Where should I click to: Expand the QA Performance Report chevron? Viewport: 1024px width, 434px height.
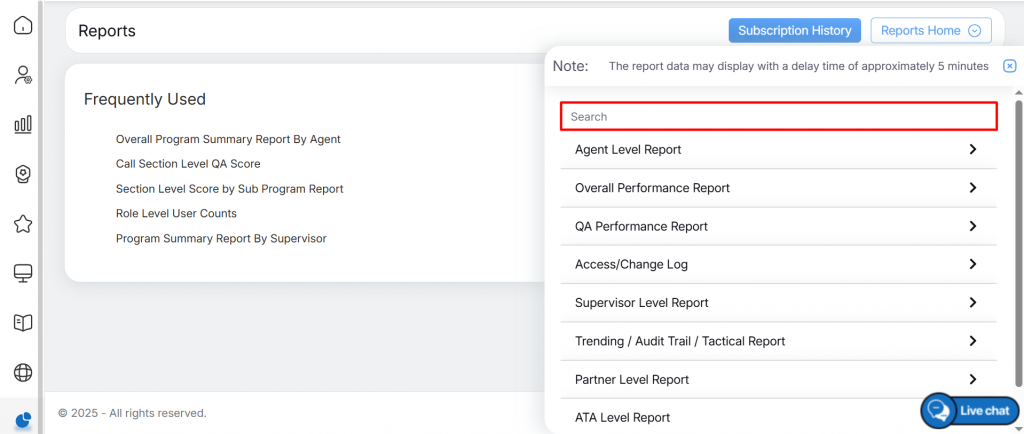point(972,227)
